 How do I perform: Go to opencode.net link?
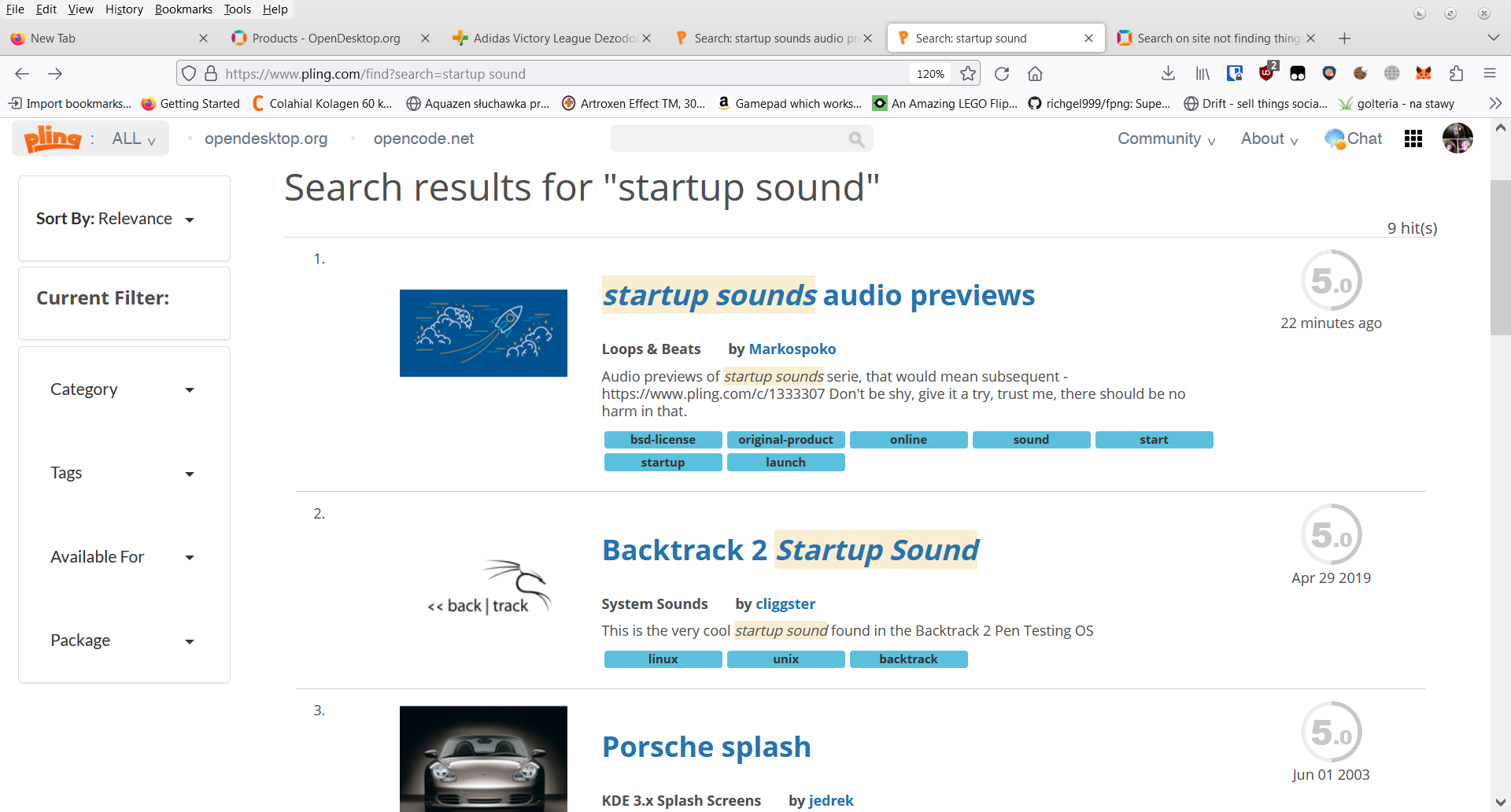coord(423,138)
